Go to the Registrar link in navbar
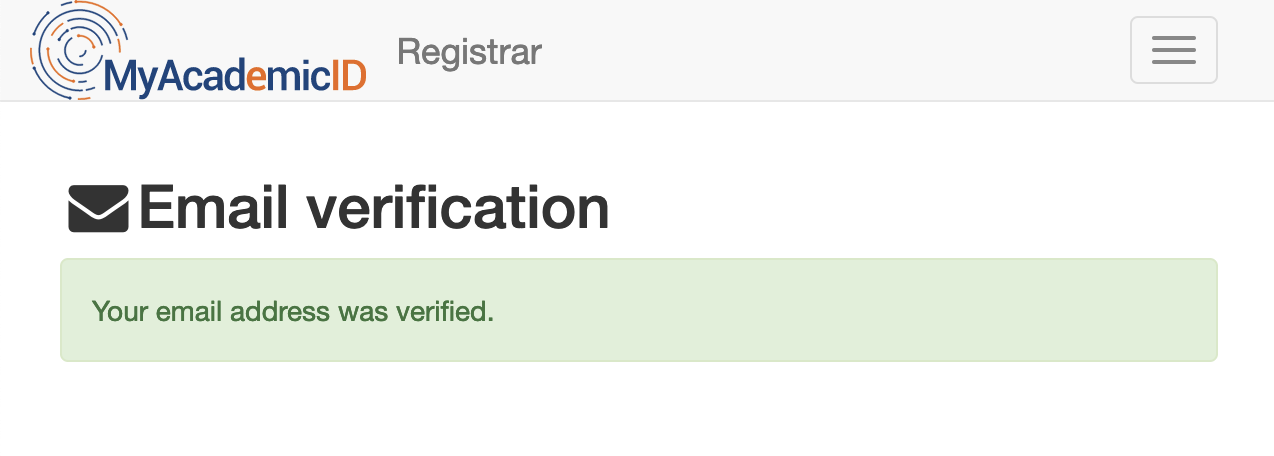Screen dimensions: 1274x456 (469, 51)
